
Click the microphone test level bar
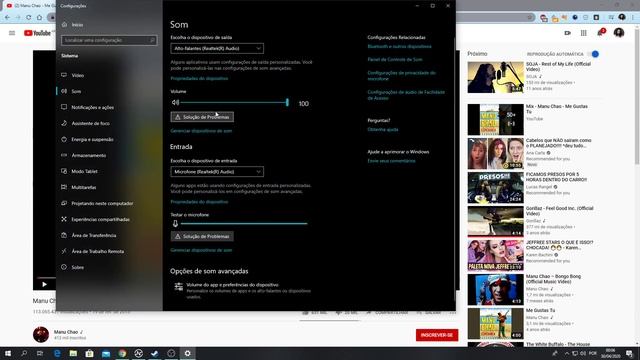click(x=244, y=224)
